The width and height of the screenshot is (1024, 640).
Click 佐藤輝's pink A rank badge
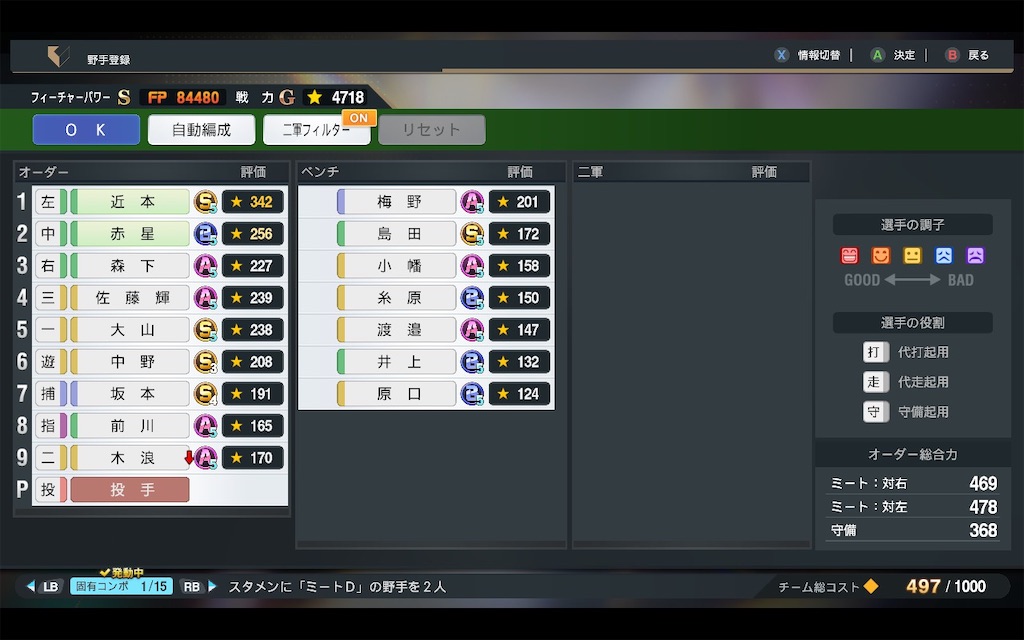(x=206, y=298)
